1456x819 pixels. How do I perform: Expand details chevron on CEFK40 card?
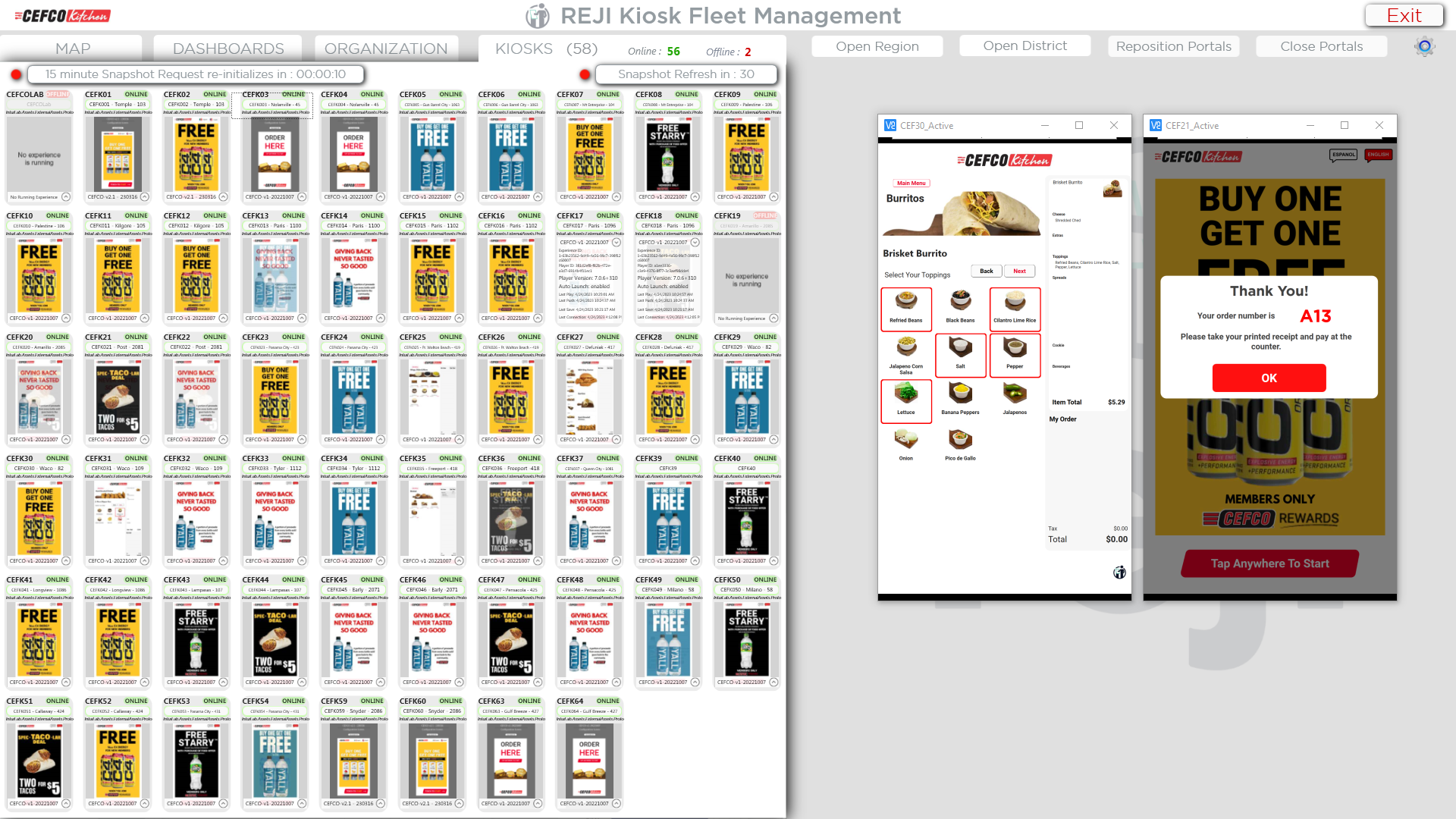point(773,561)
